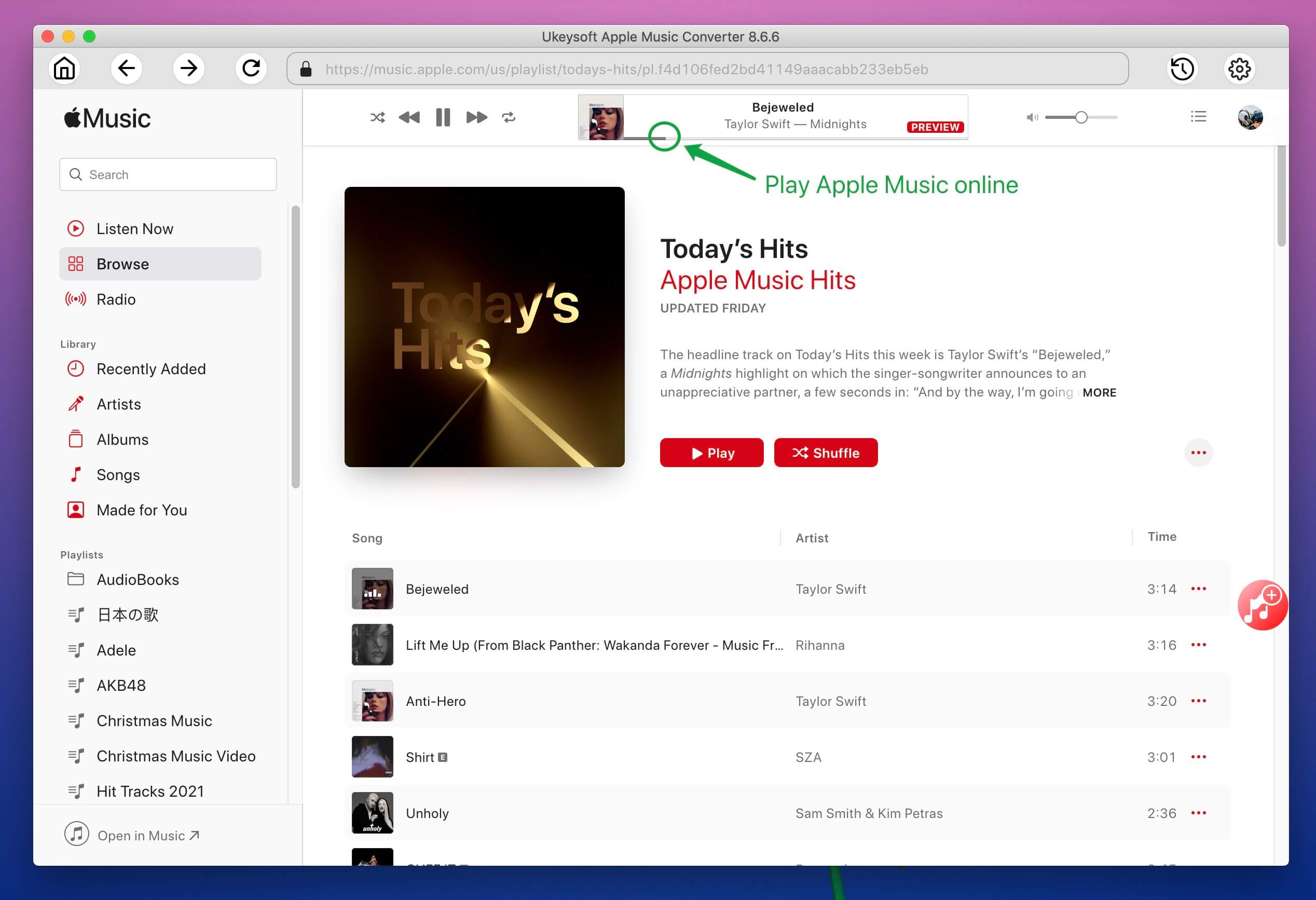
Task: Click the skip back icon
Action: (x=409, y=117)
